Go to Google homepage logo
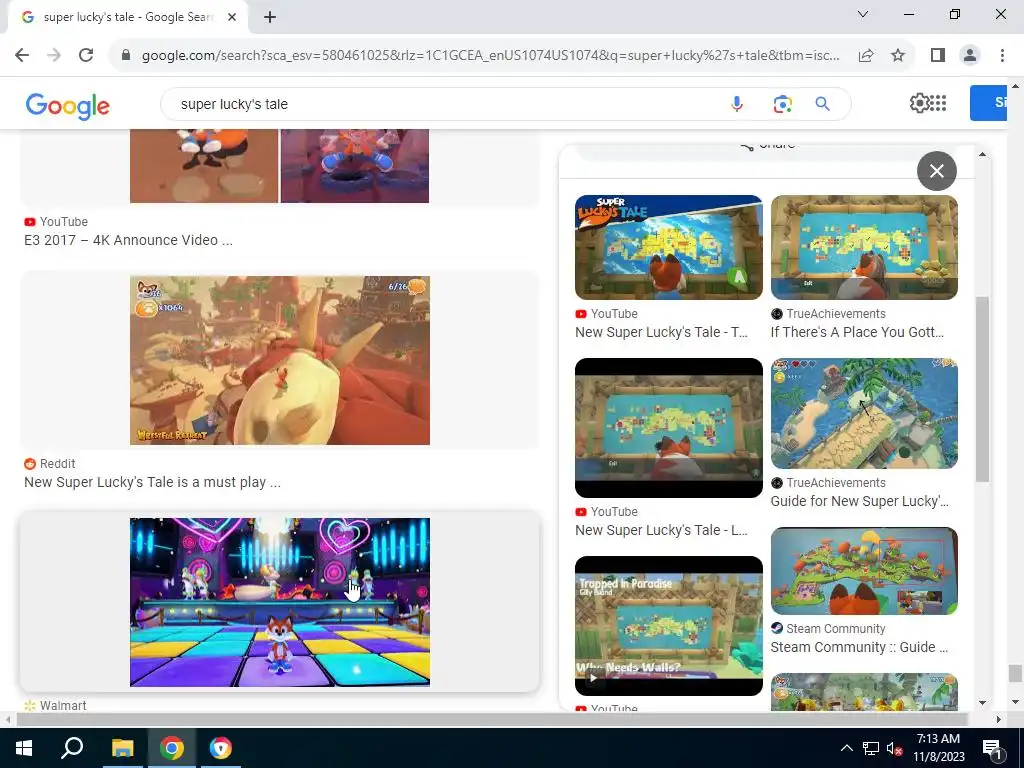 coord(68,106)
